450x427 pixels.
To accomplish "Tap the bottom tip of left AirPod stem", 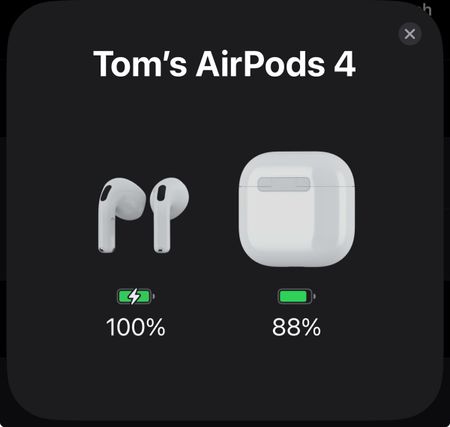I will coord(107,249).
